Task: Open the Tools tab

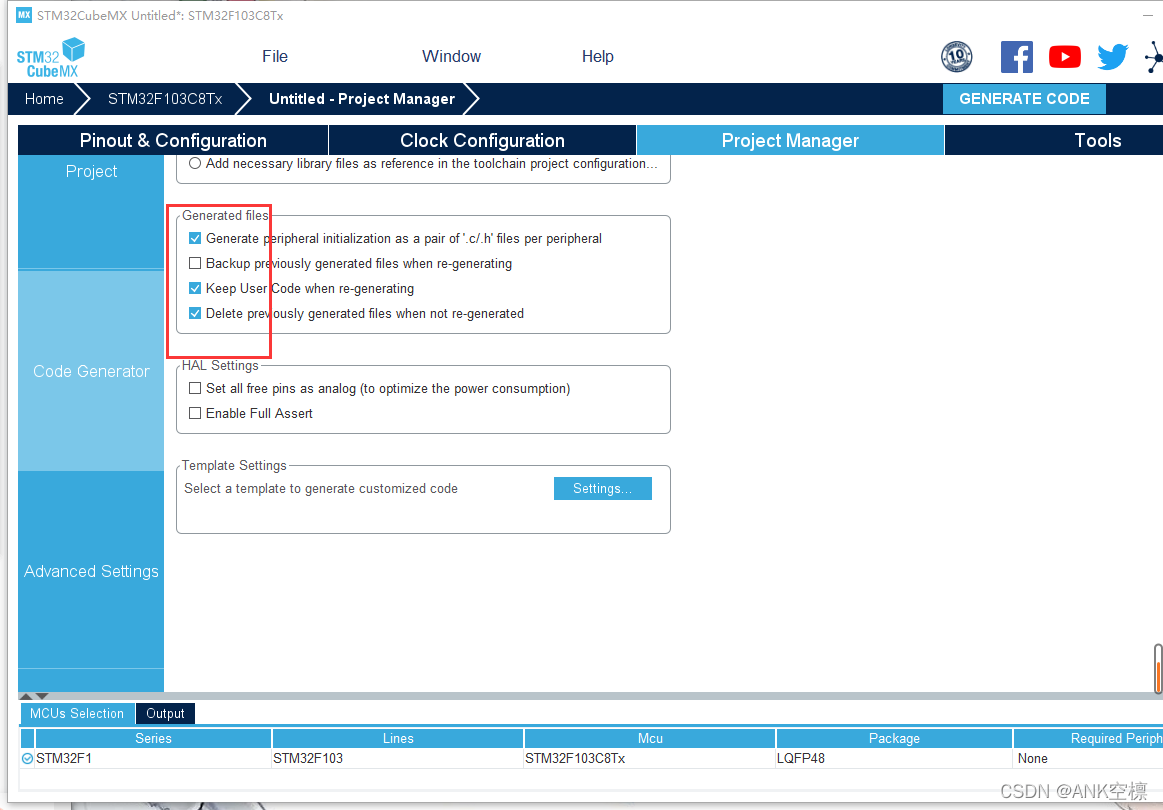Action: [x=1055, y=140]
